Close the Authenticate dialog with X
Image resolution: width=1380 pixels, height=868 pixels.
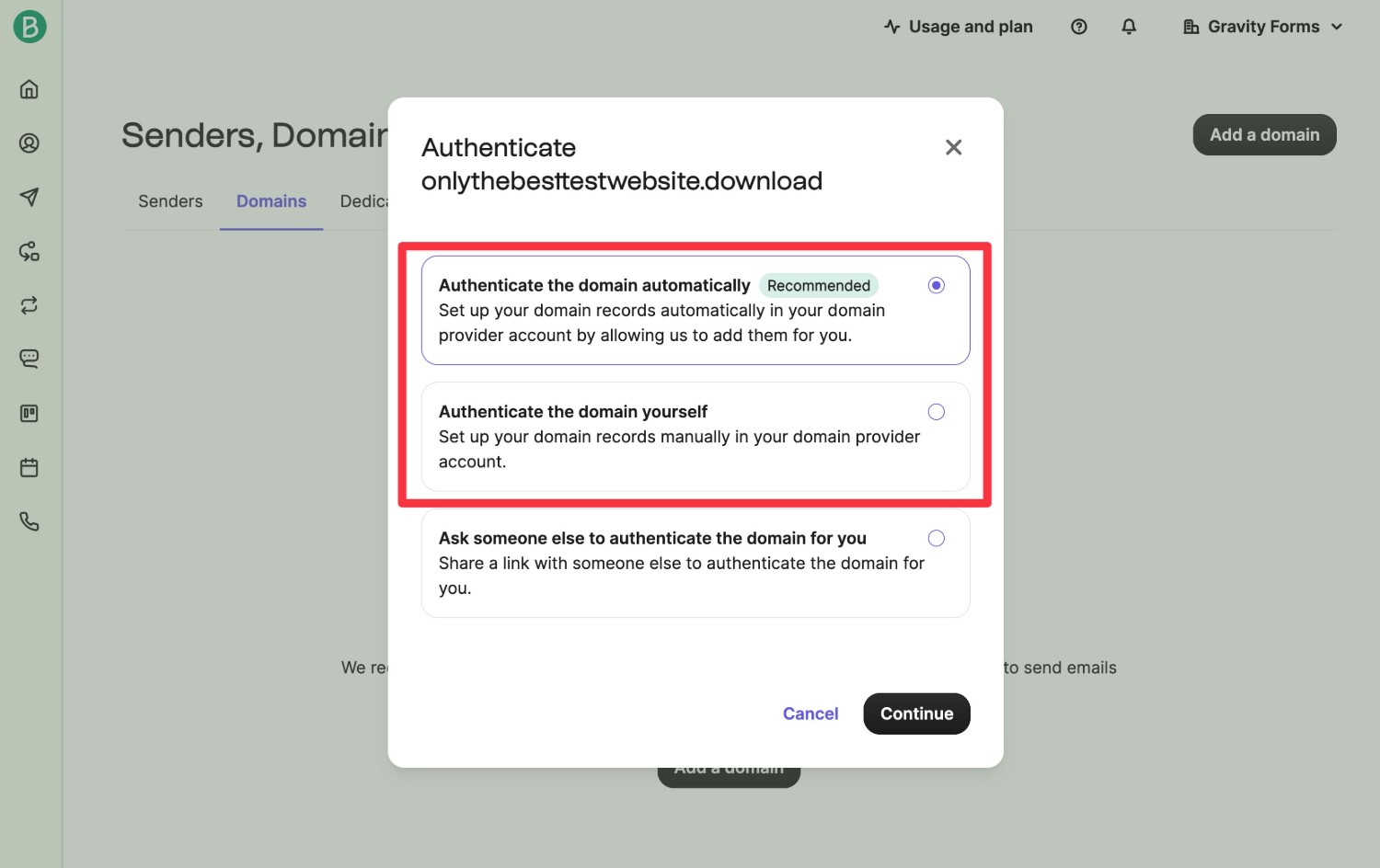(x=953, y=147)
